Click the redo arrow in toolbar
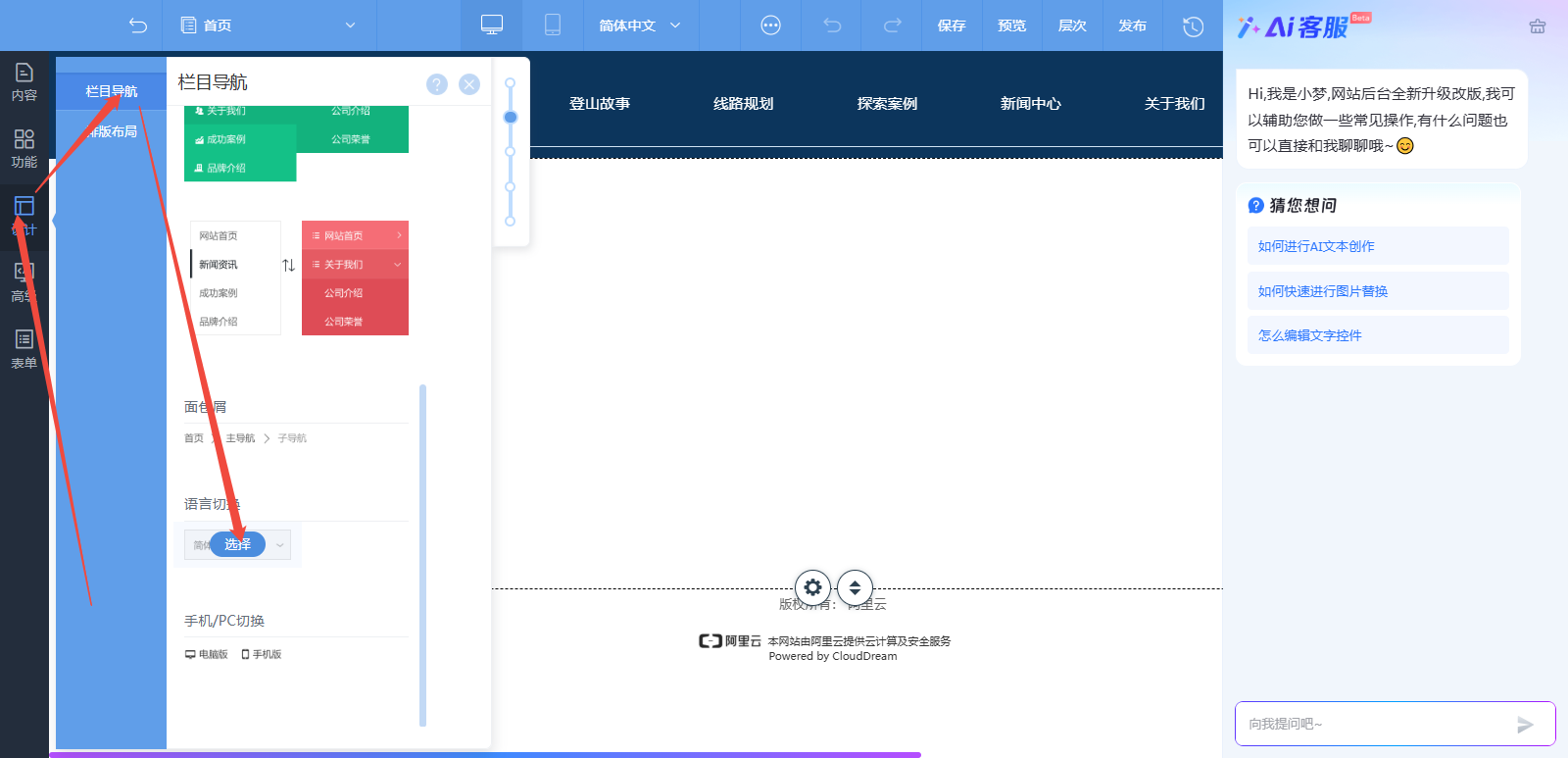This screenshot has height=758, width=1568. pos(892,25)
